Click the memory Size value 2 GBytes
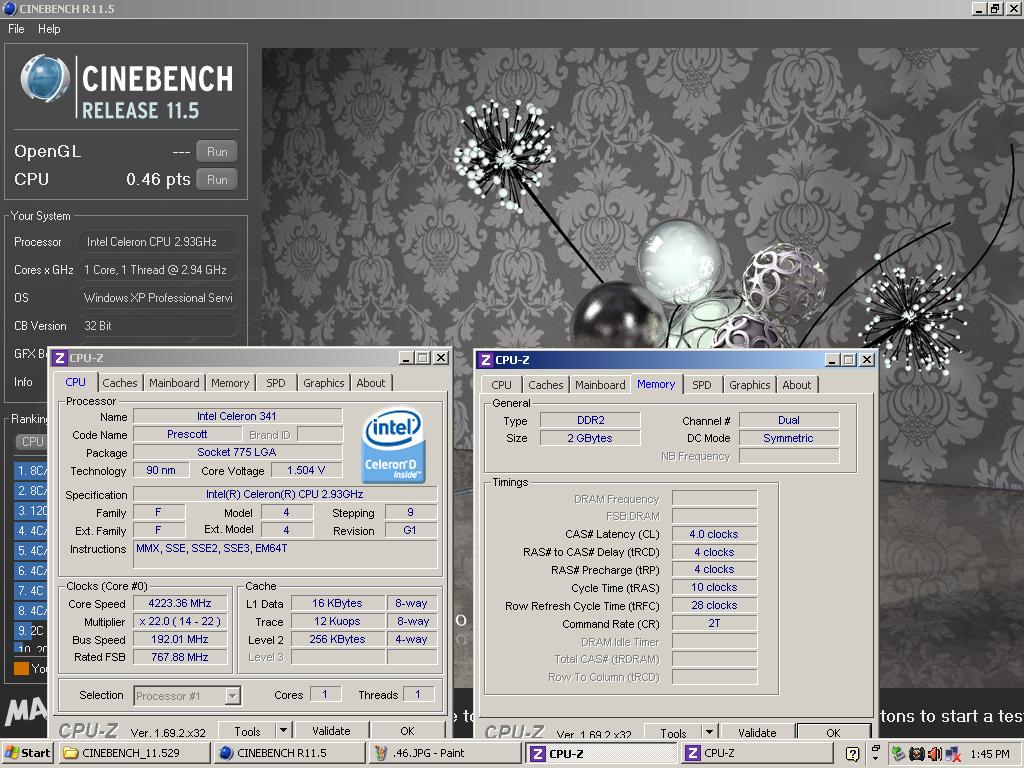Screen dimensions: 1024x768 pyautogui.click(x=590, y=438)
